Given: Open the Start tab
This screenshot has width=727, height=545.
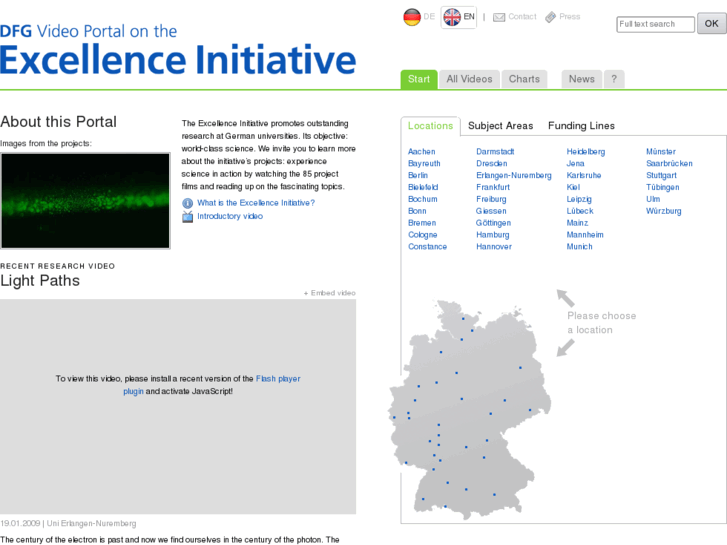Looking at the screenshot, I should click(419, 79).
